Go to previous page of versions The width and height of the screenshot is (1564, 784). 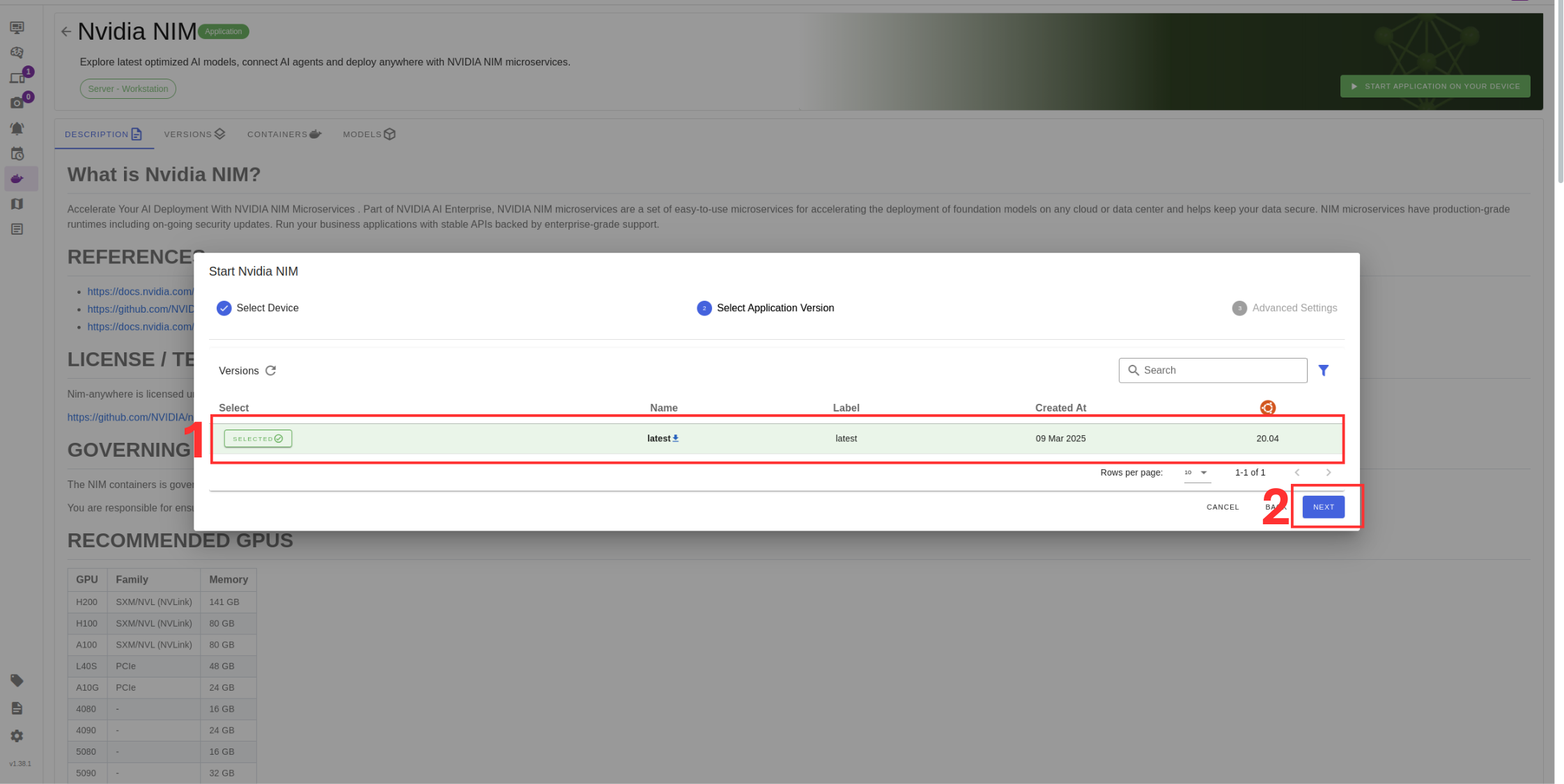pos(1297,472)
